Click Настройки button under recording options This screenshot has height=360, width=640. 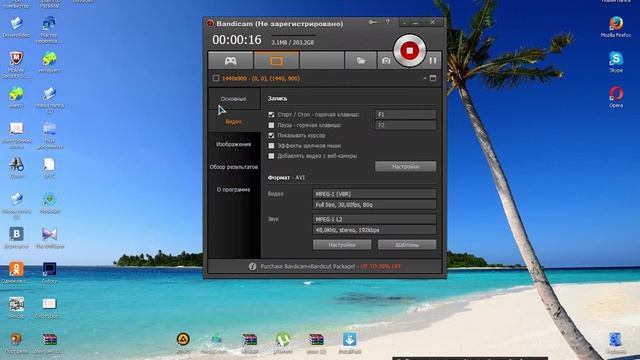[x=405, y=166]
